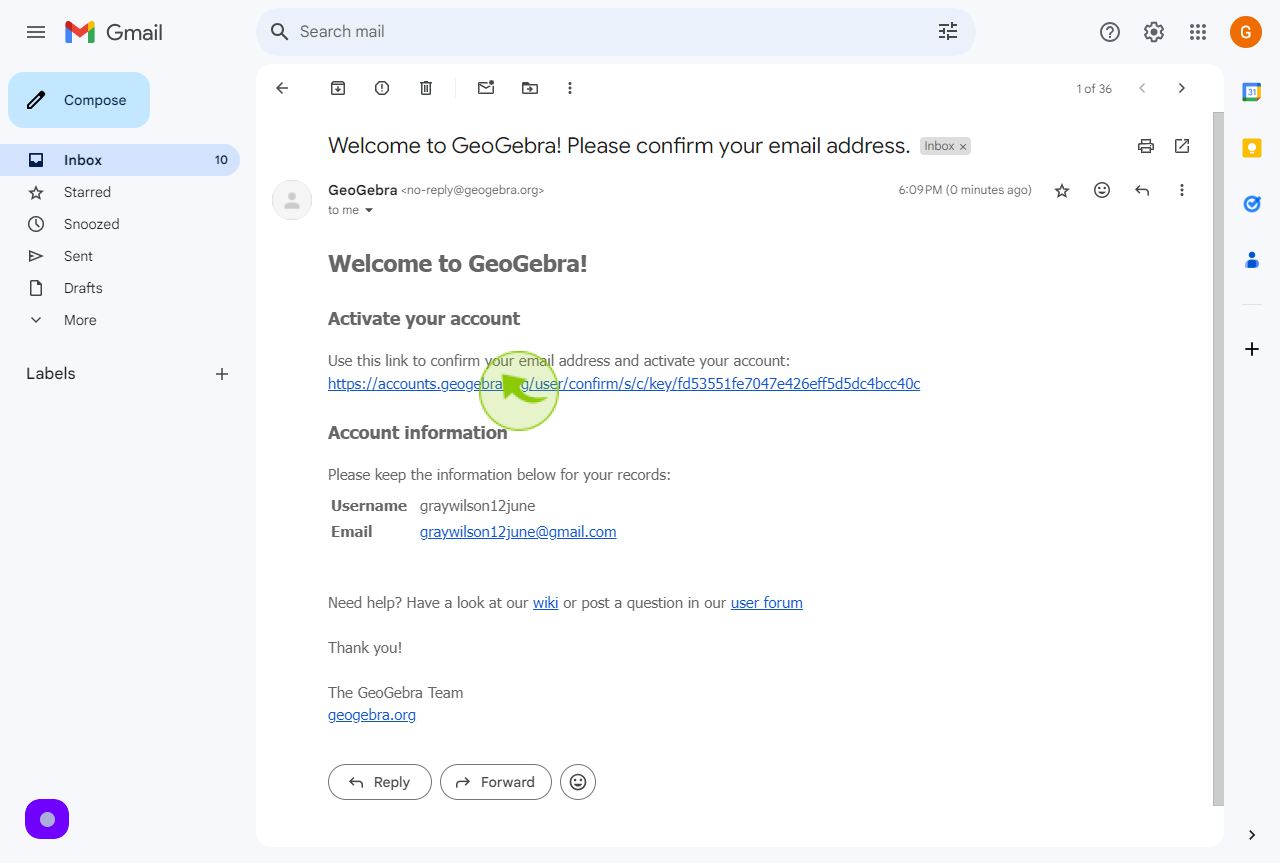Star the GeoGebra email

[x=1062, y=190]
